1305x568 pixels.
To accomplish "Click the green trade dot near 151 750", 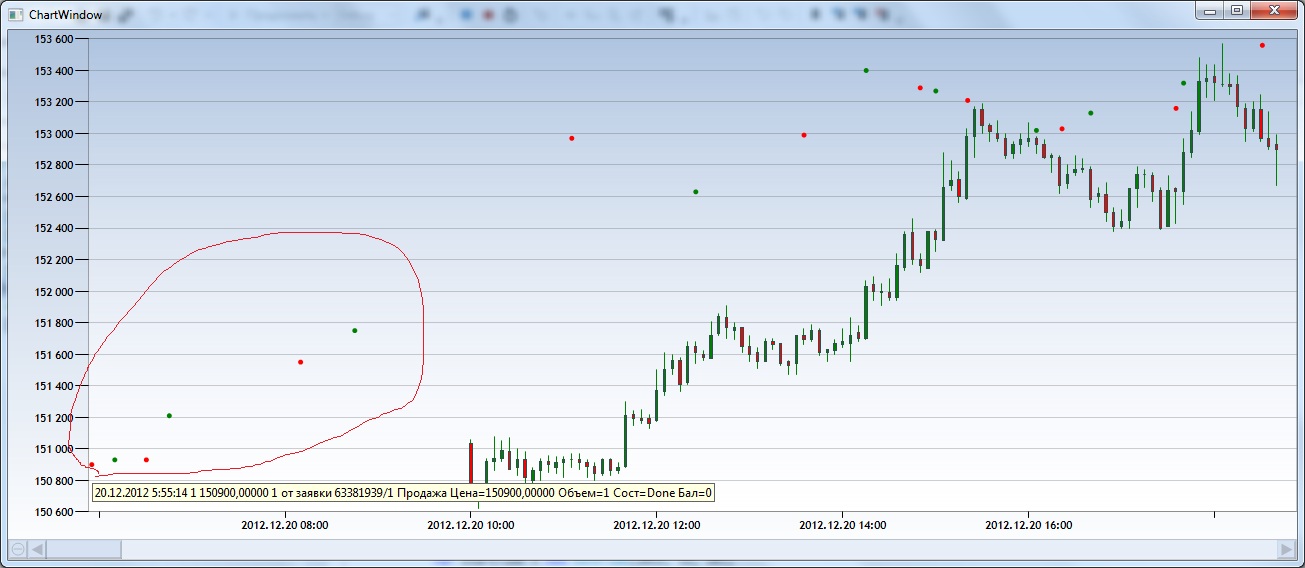I will click(x=354, y=331).
